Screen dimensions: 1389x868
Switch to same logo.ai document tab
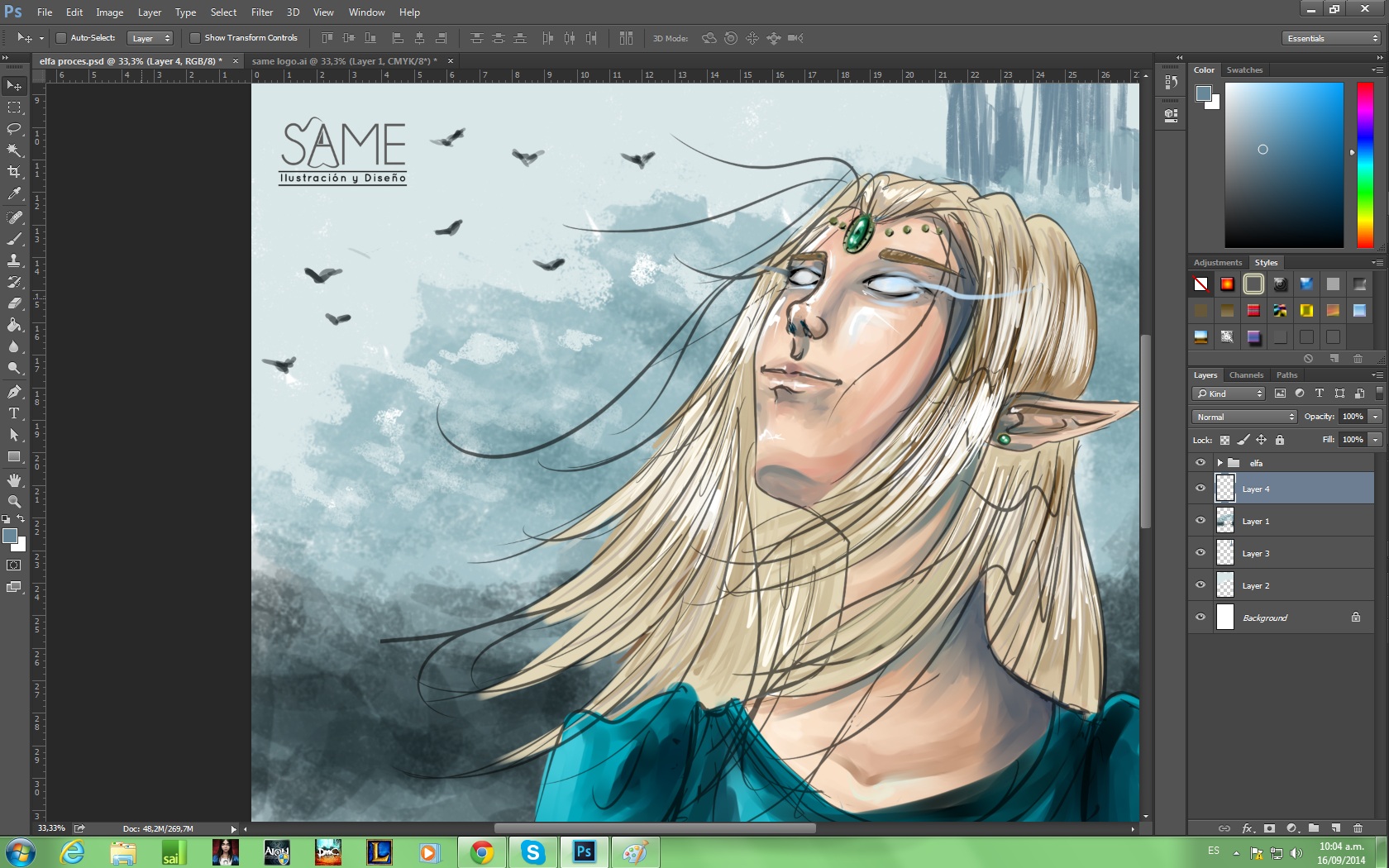pyautogui.click(x=344, y=61)
